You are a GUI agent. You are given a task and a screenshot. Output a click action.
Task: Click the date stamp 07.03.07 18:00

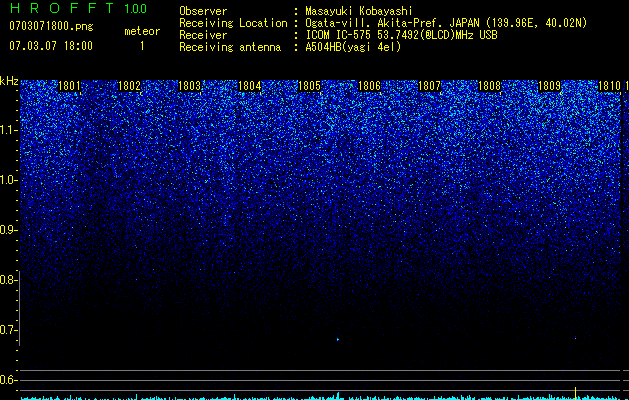(51, 46)
